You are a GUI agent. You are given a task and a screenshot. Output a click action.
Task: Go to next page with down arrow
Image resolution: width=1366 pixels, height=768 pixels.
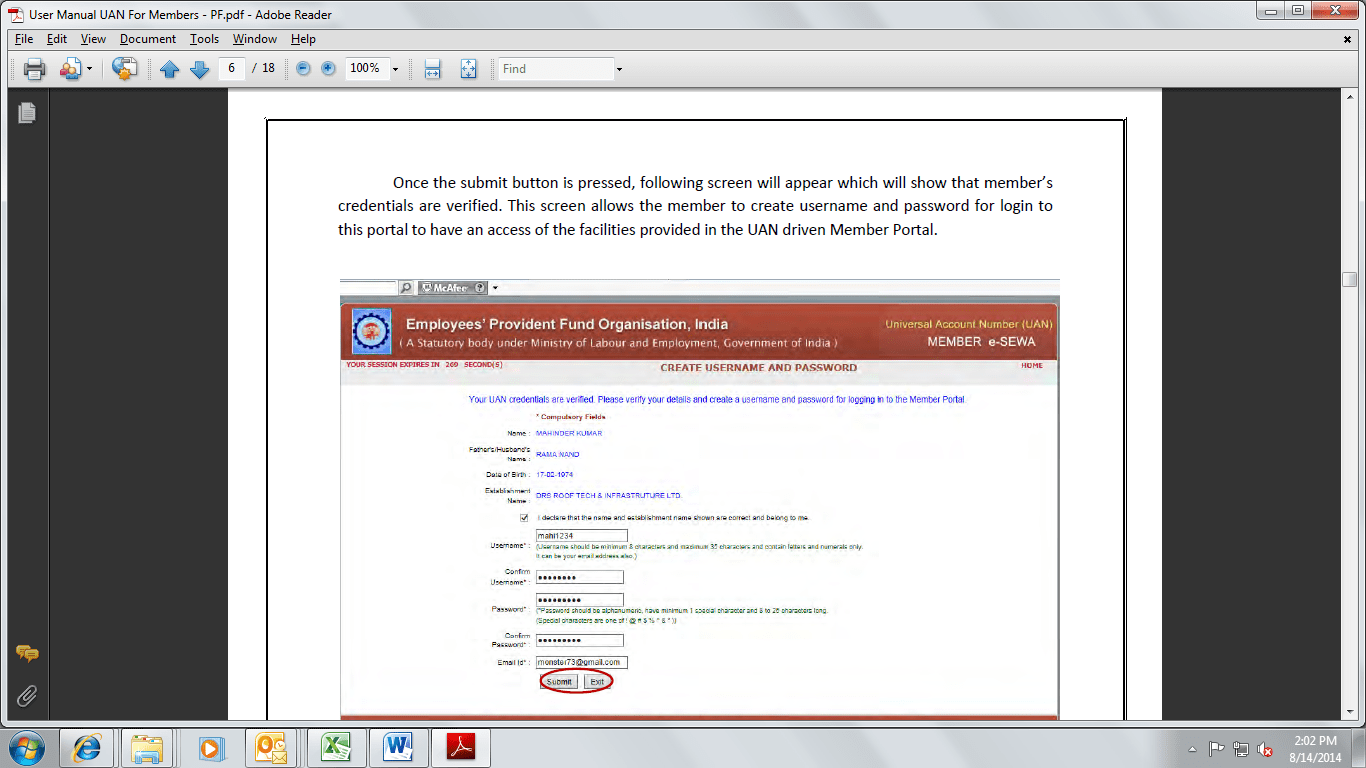[x=199, y=69]
